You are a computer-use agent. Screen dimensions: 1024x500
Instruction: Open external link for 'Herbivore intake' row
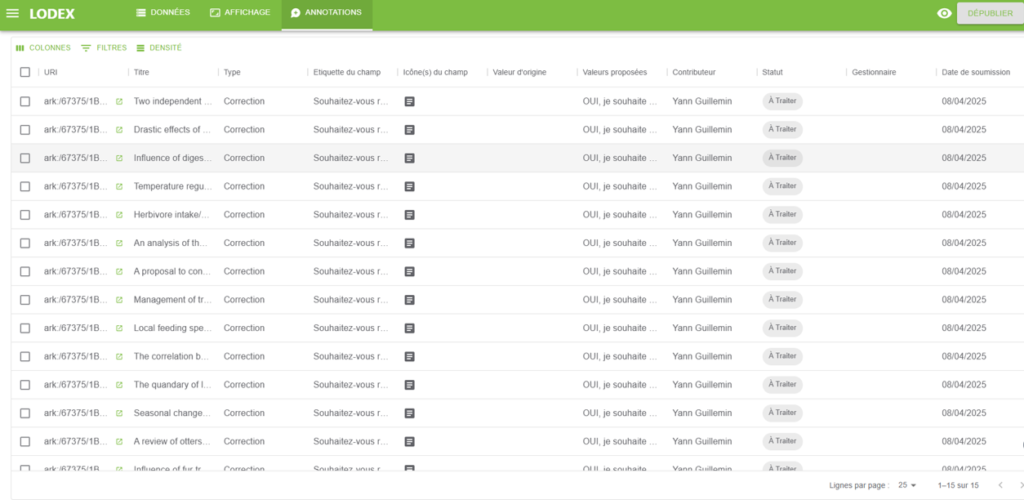pyautogui.click(x=119, y=215)
